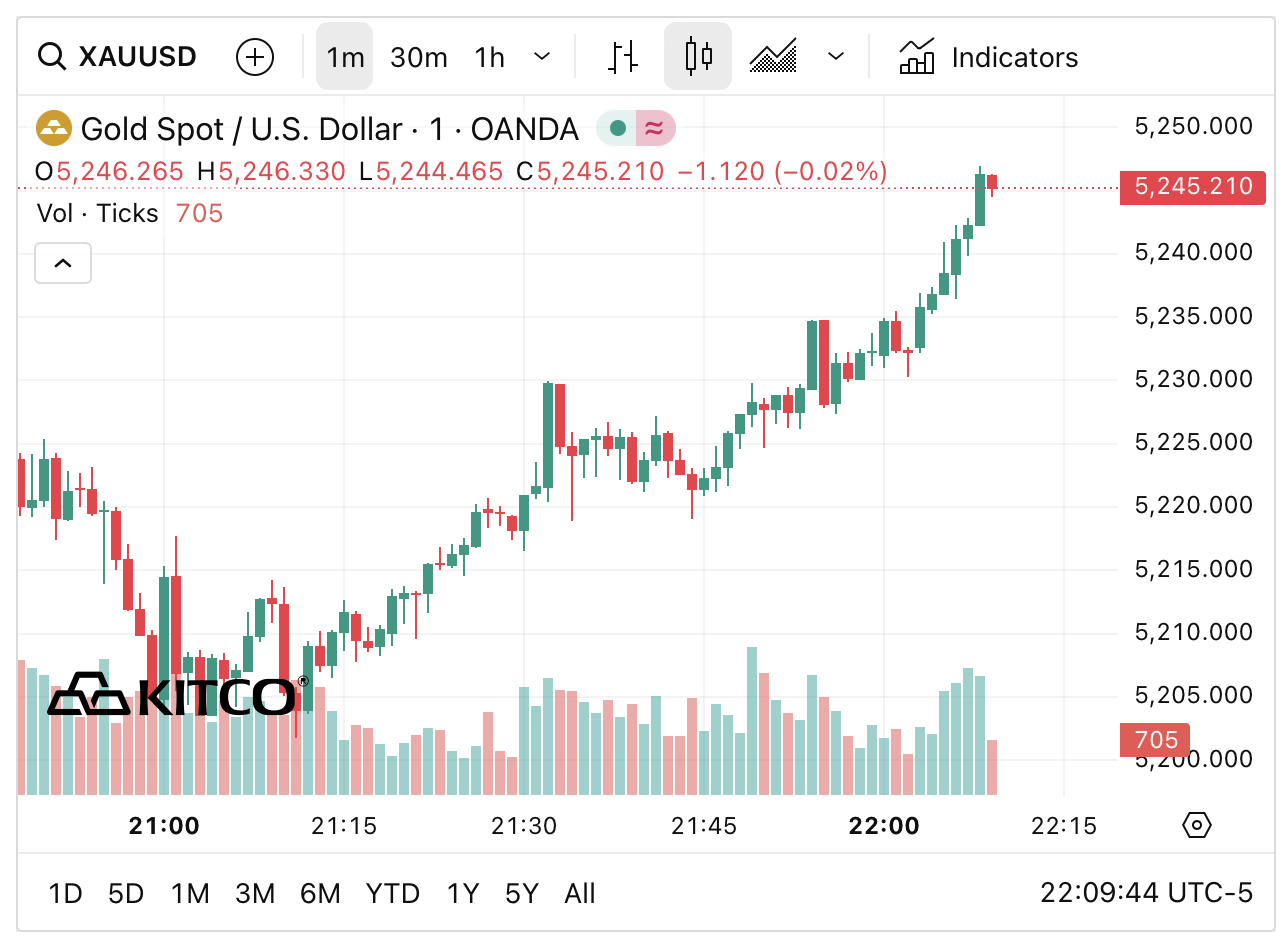Toggle the green market status dot
The image size is (1284, 942).
(x=618, y=128)
